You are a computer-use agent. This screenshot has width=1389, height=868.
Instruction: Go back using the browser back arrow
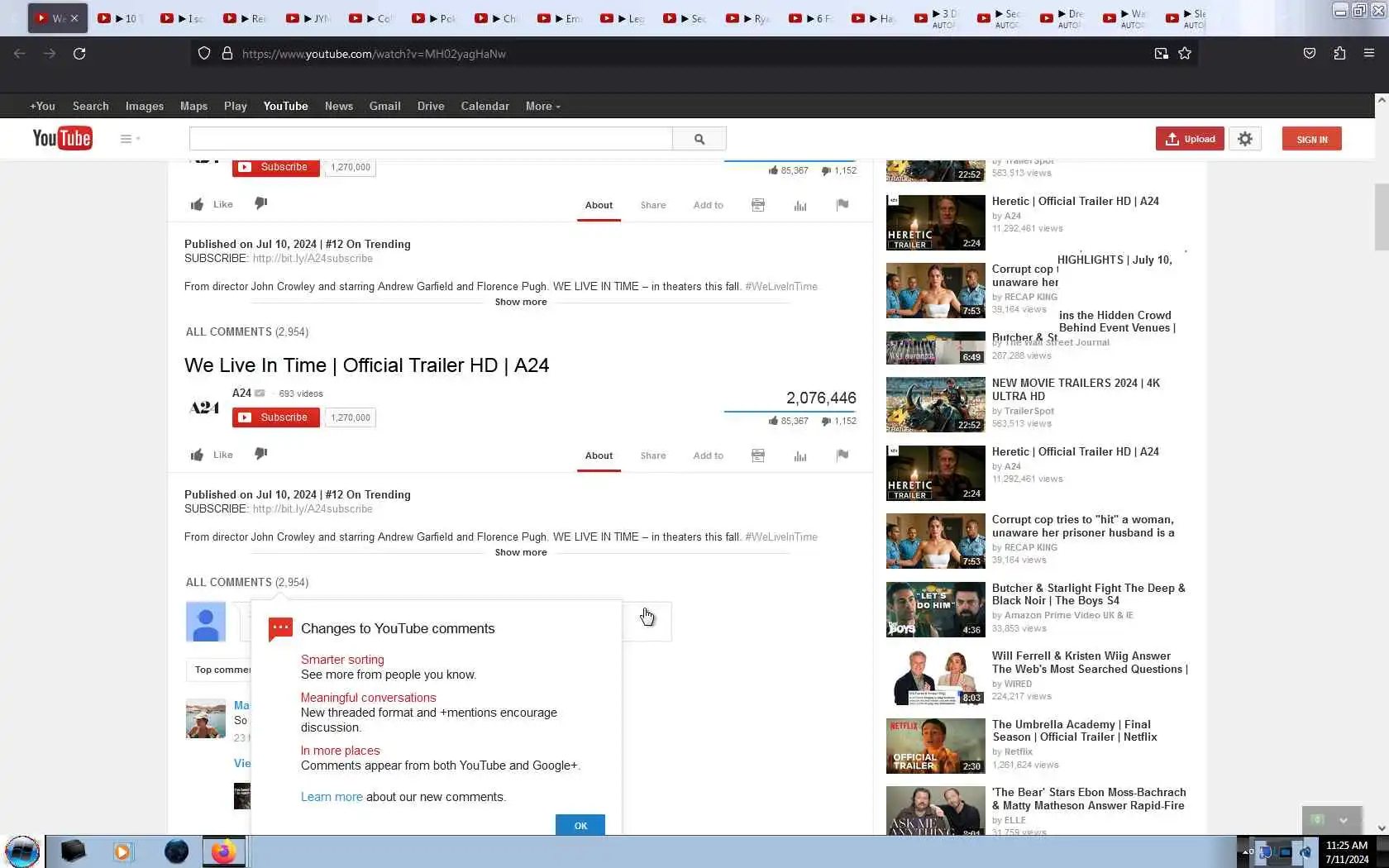click(20, 54)
